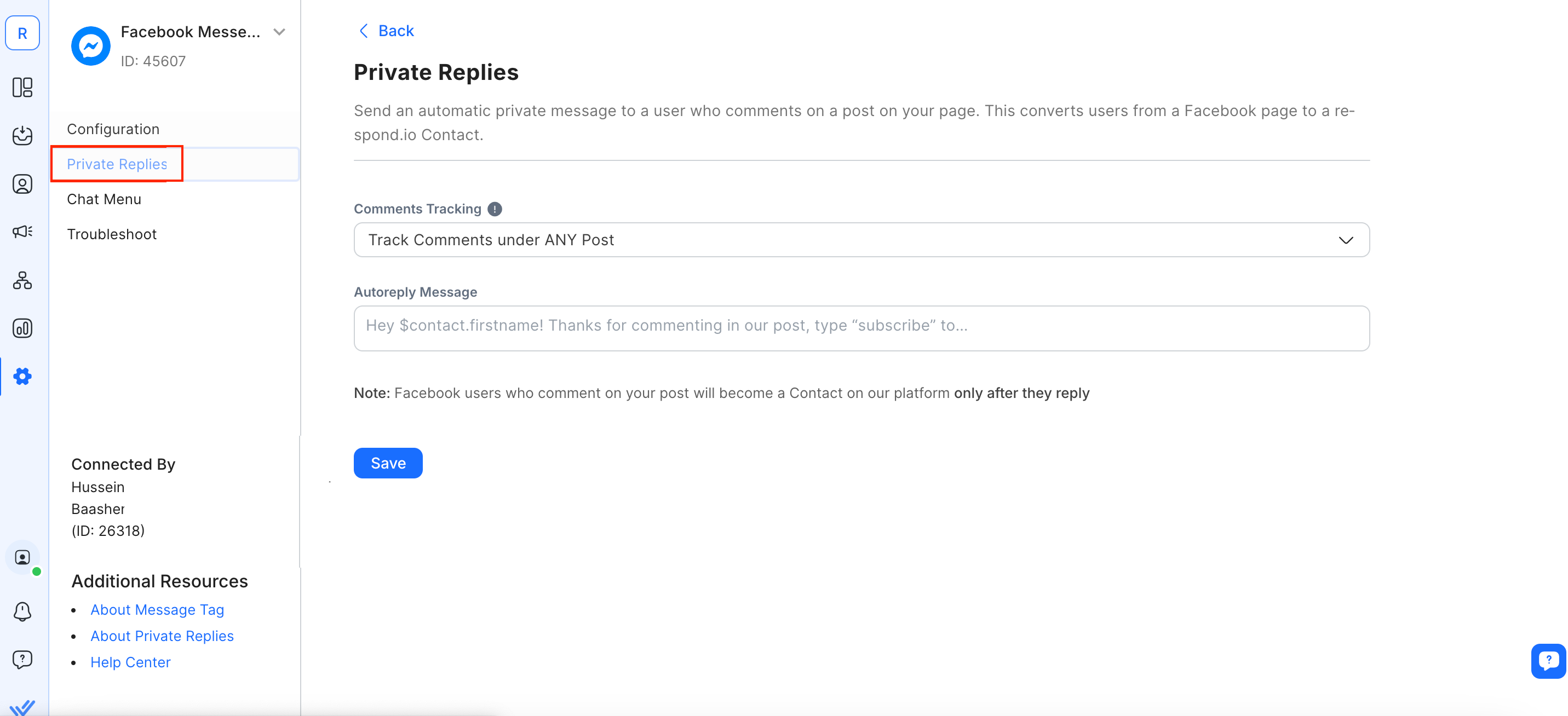Viewport: 1568px width, 716px height.
Task: Open the Contacts icon in sidebar
Action: (22, 184)
